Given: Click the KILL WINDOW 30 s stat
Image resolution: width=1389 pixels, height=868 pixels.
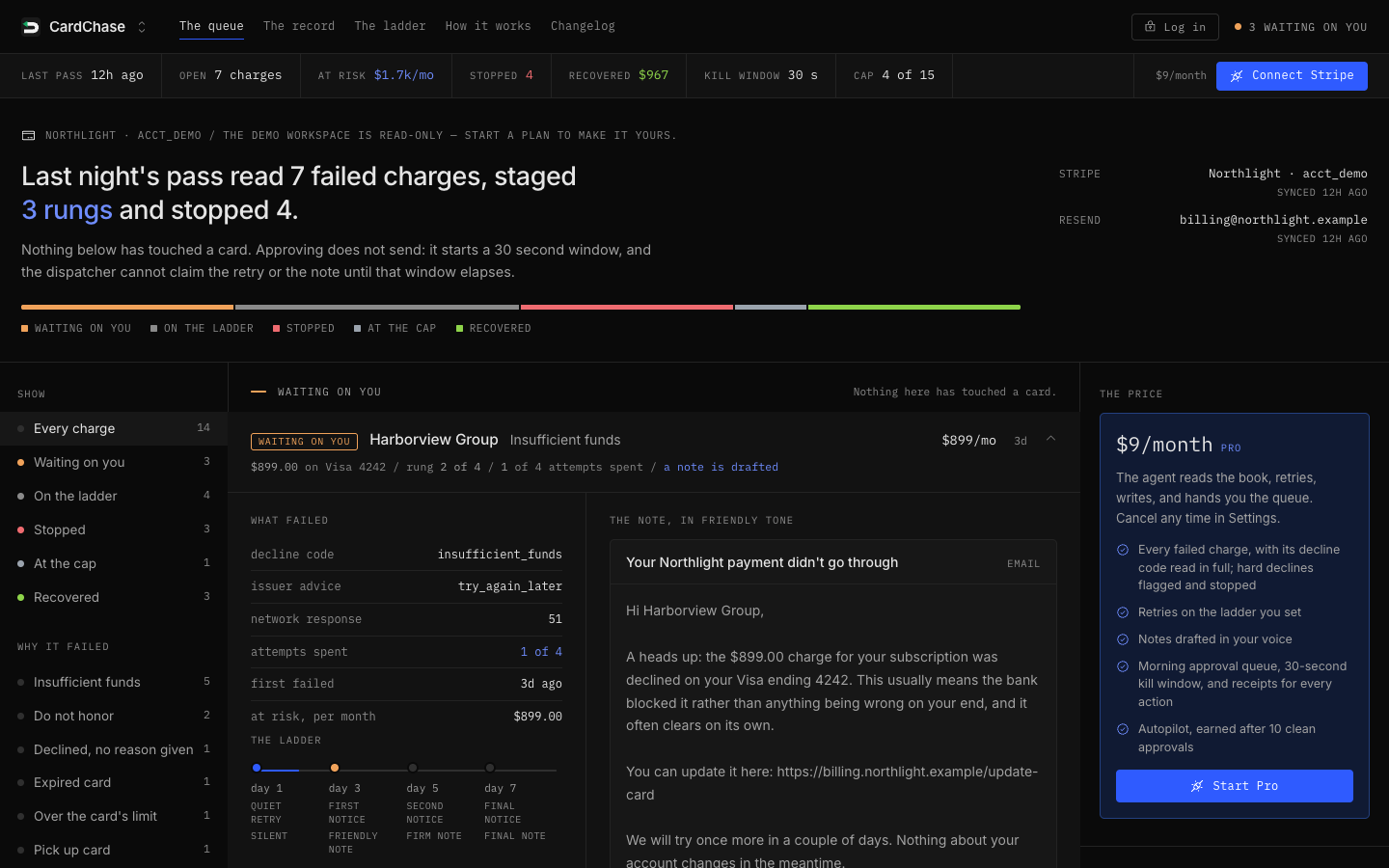Looking at the screenshot, I should [761, 75].
